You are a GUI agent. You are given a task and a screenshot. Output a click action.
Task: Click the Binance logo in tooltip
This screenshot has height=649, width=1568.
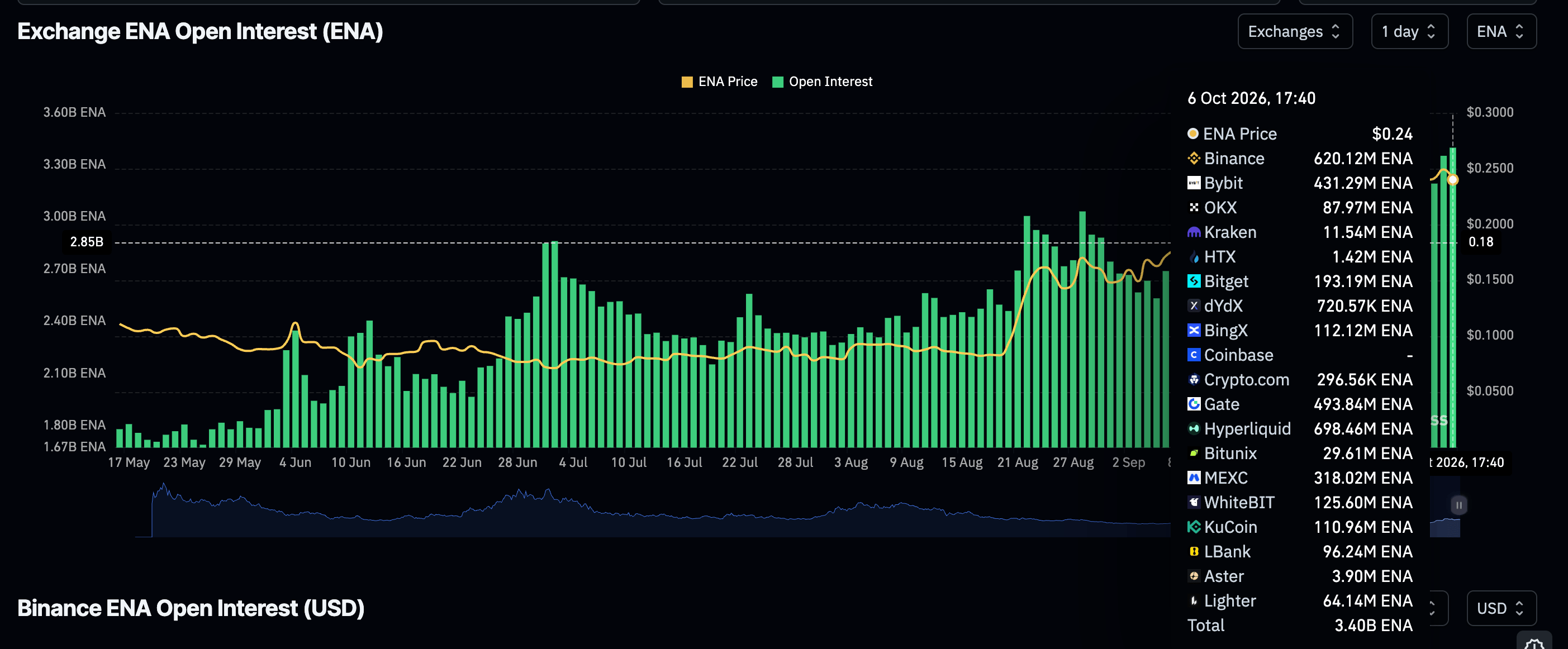(x=1194, y=158)
